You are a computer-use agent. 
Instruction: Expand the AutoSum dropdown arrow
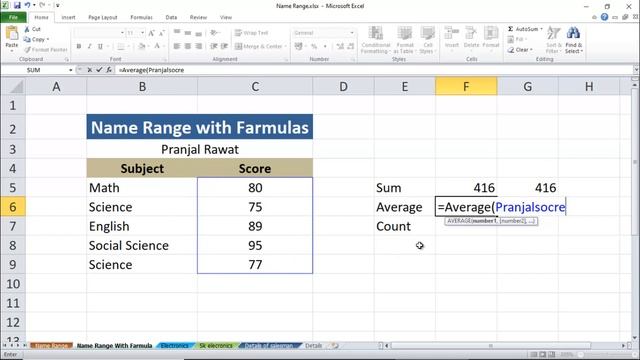(542, 29)
